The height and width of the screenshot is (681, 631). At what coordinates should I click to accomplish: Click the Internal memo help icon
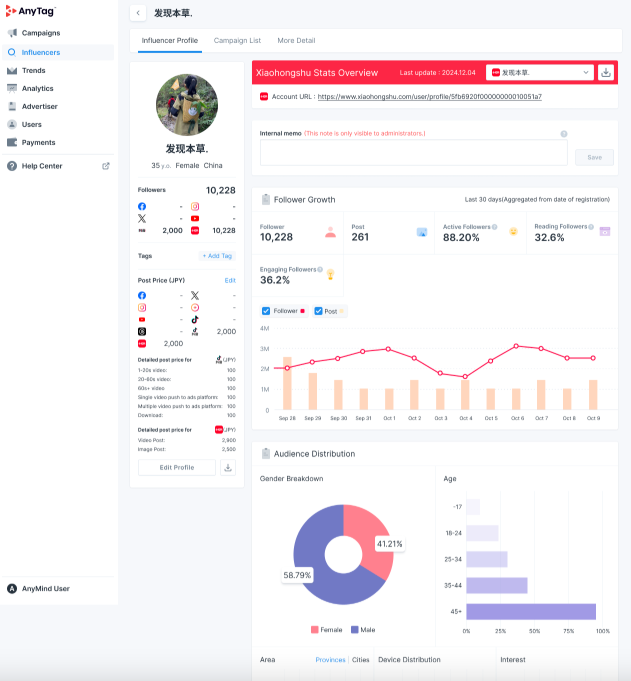tap(564, 133)
